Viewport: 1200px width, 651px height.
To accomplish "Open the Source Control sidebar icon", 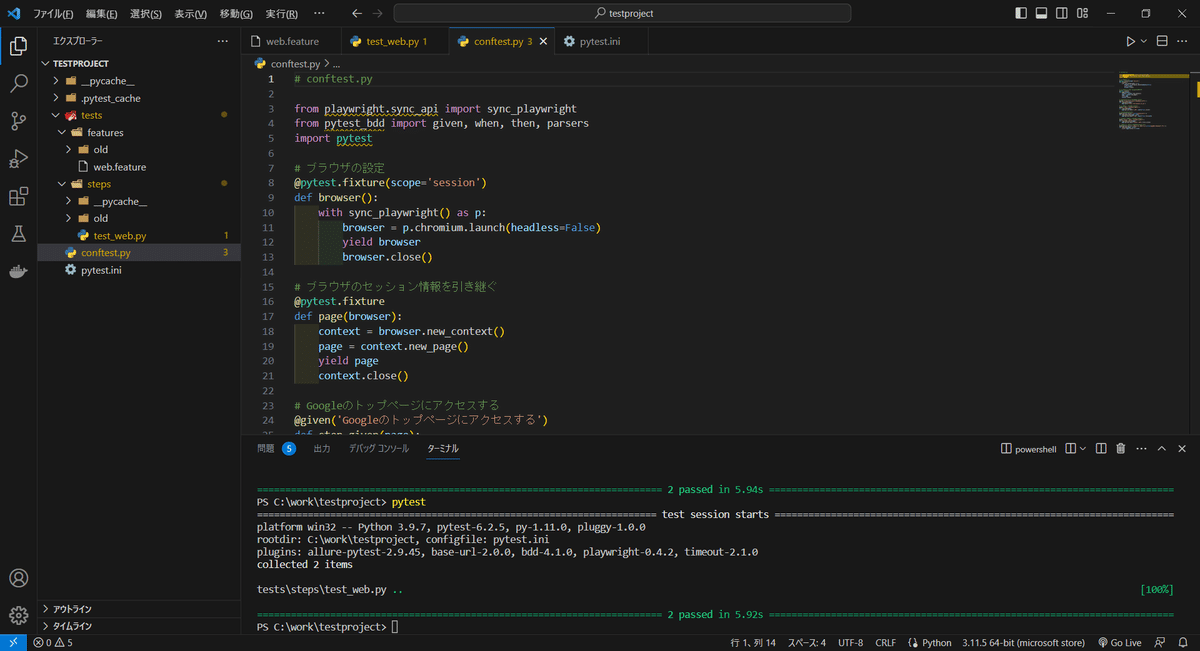I will pyautogui.click(x=18, y=122).
